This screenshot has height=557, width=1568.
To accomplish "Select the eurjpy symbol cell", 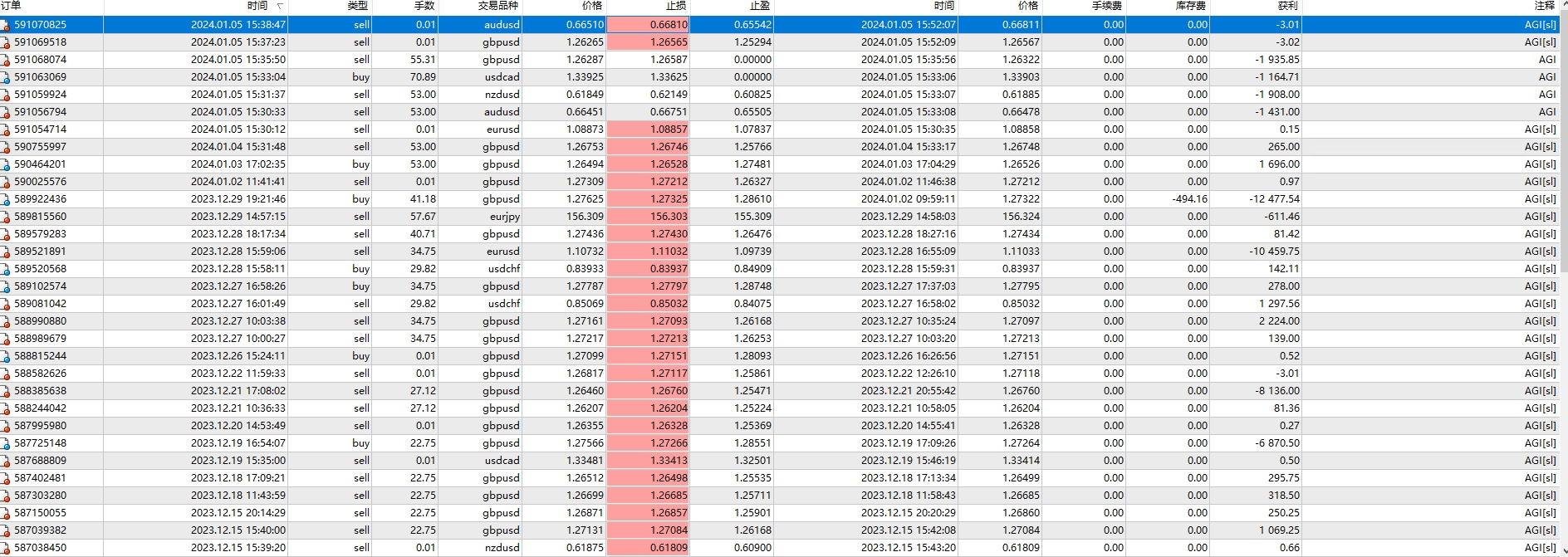I will coord(505,217).
